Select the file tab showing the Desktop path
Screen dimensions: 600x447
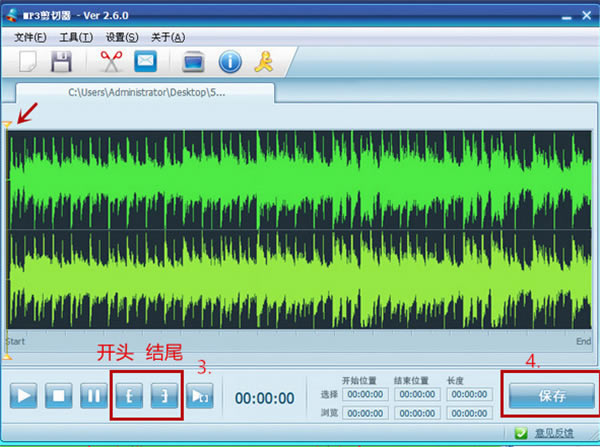147,92
